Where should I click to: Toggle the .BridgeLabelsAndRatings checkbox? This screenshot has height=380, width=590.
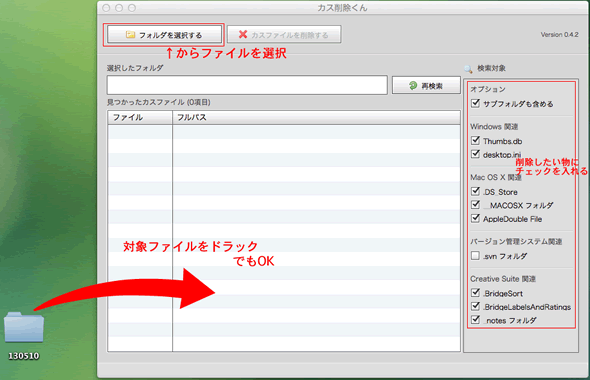tap(476, 307)
